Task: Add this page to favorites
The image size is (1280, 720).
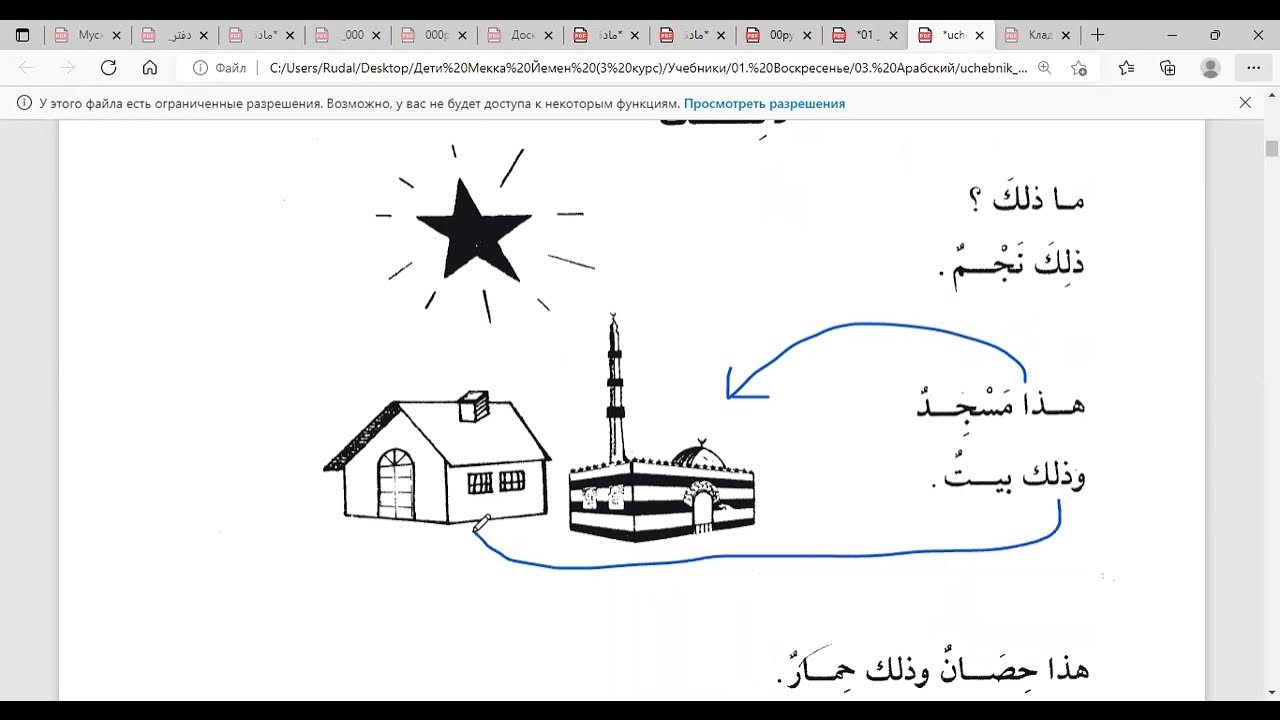Action: coord(1078,68)
